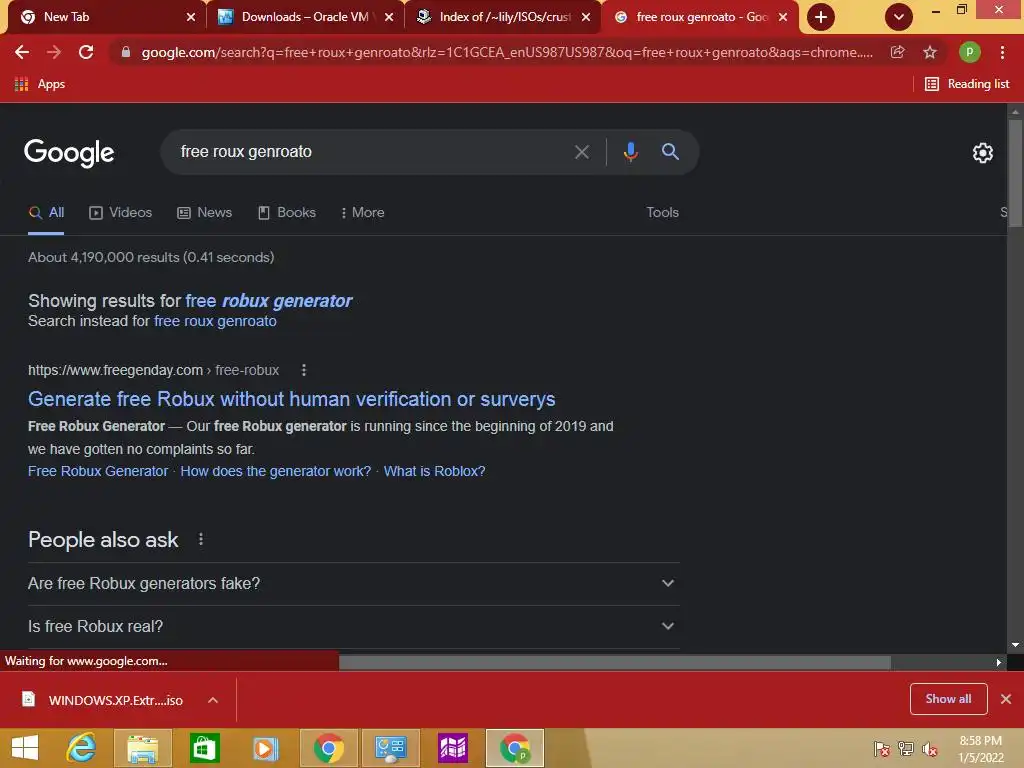Click the forward navigation arrow
Image resolution: width=1024 pixels, height=768 pixels.
pyautogui.click(x=54, y=52)
